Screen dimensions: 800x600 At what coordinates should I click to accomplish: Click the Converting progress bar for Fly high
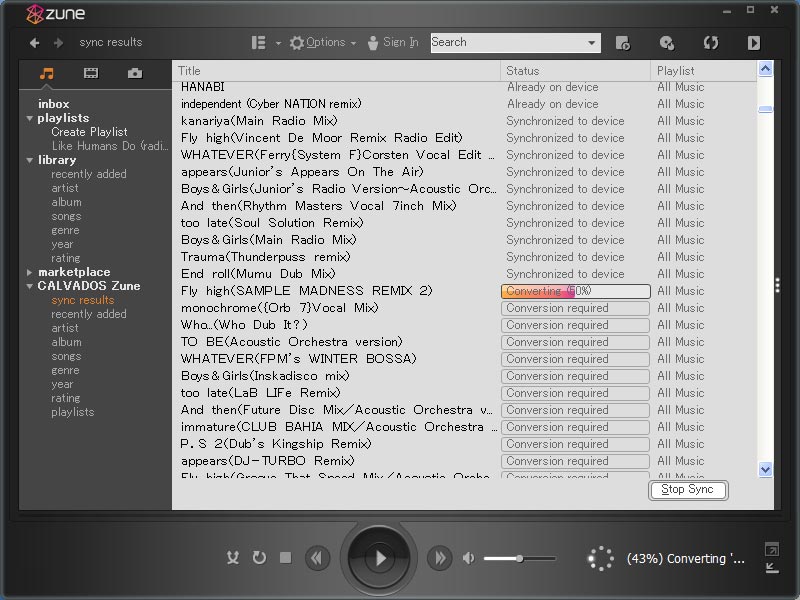(576, 291)
